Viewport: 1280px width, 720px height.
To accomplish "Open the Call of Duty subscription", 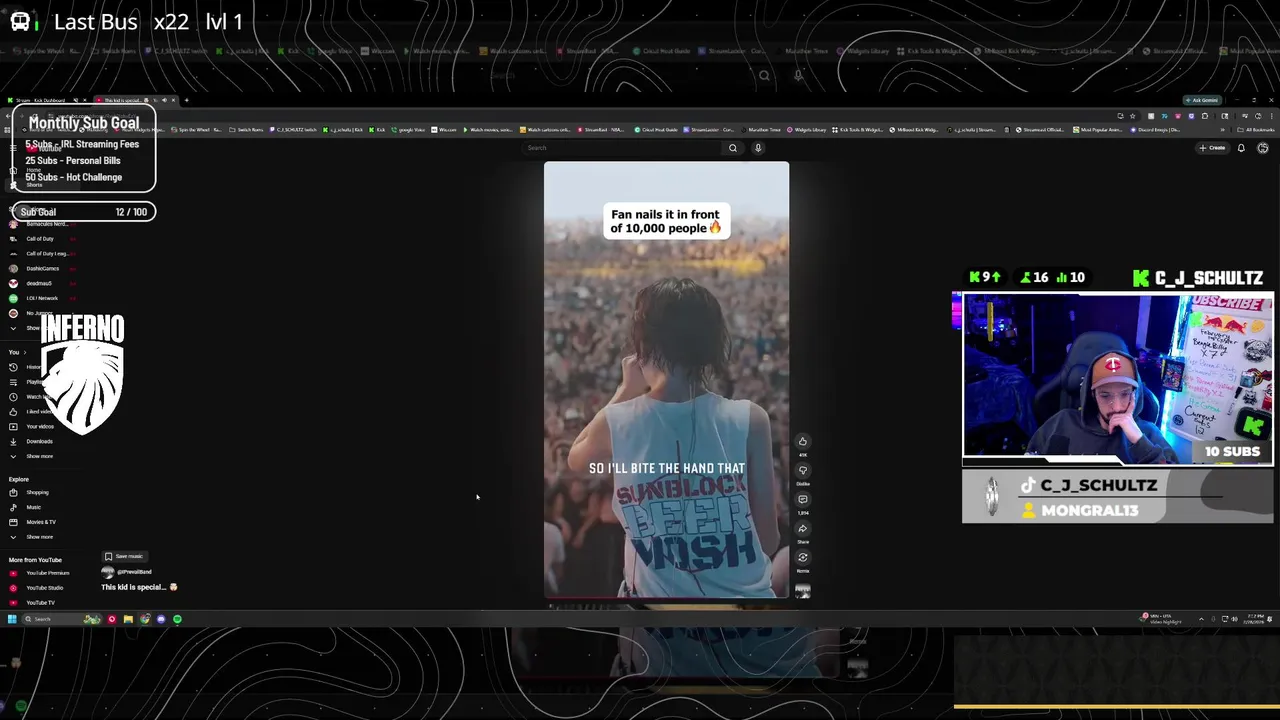I will pos(40,239).
